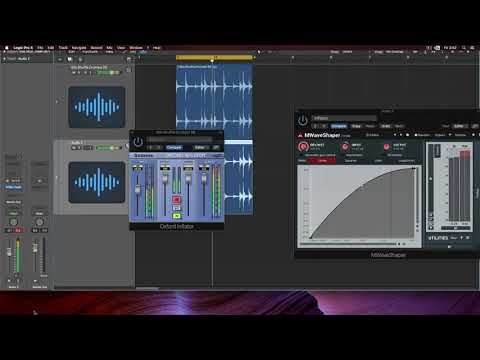Click the first red MWaveShaper knob
This screenshot has height=360, width=480.
(x=303, y=147)
